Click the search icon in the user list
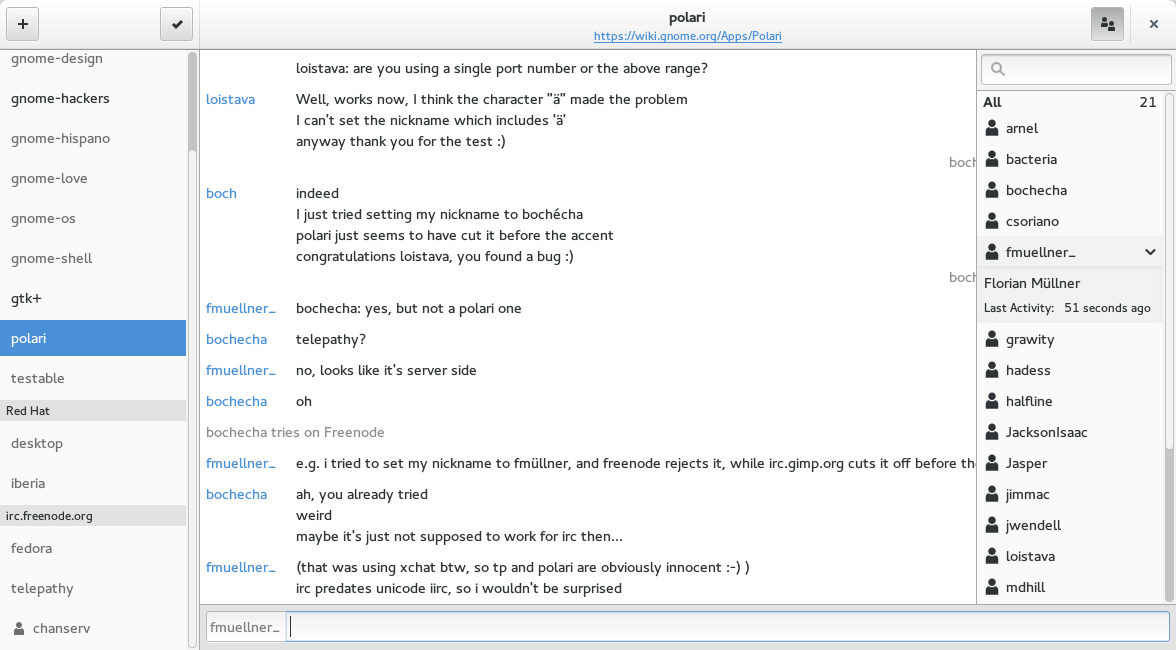Screen dimensions: 1176x650 coord(998,69)
